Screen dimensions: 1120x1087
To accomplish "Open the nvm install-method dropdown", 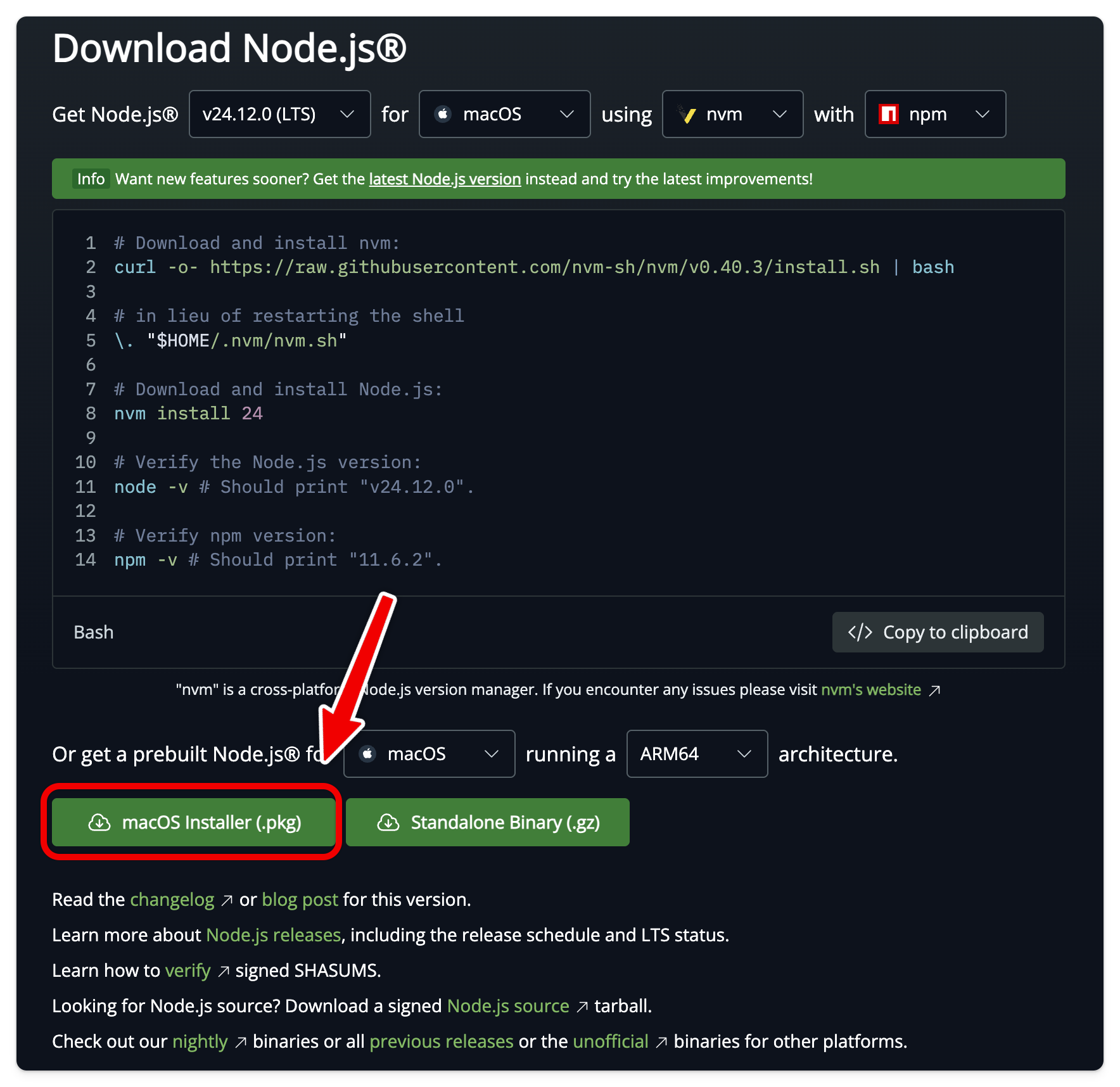I will point(732,114).
